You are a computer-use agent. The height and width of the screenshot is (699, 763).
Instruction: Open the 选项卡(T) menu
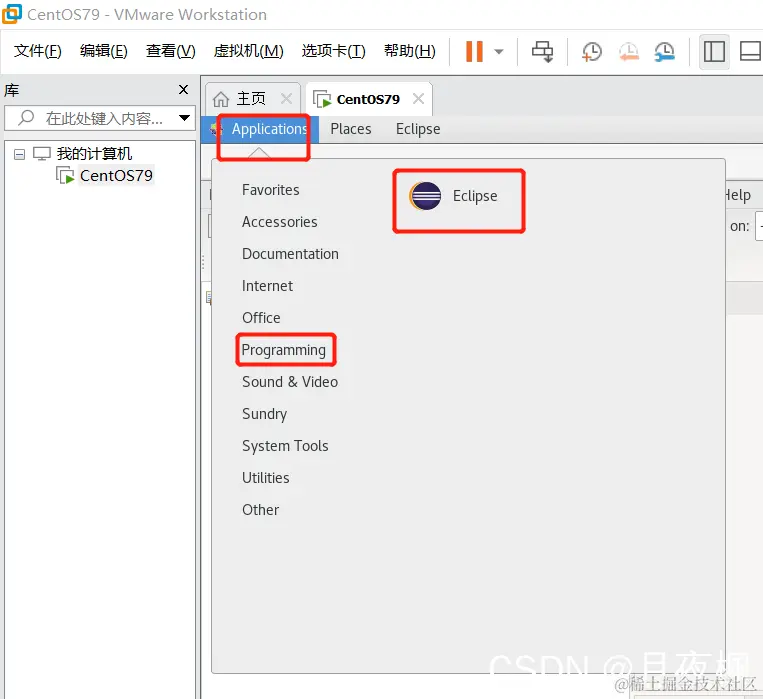click(333, 51)
